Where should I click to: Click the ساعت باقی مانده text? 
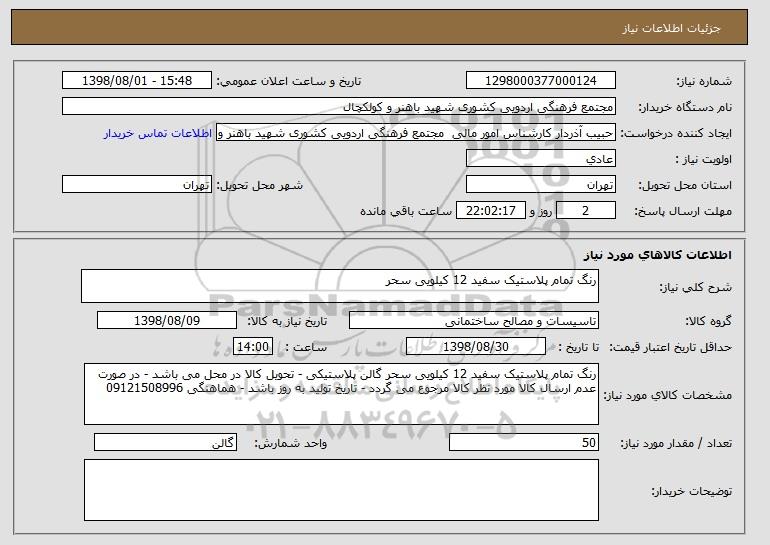[x=406, y=212]
